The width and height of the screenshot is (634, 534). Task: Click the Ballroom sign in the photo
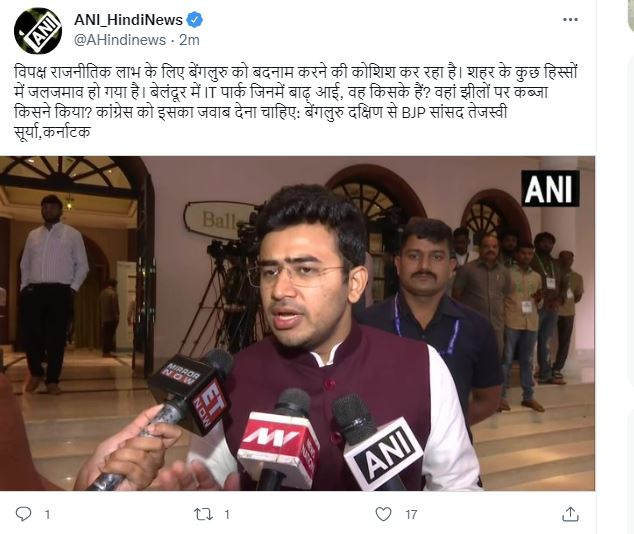click(x=218, y=220)
